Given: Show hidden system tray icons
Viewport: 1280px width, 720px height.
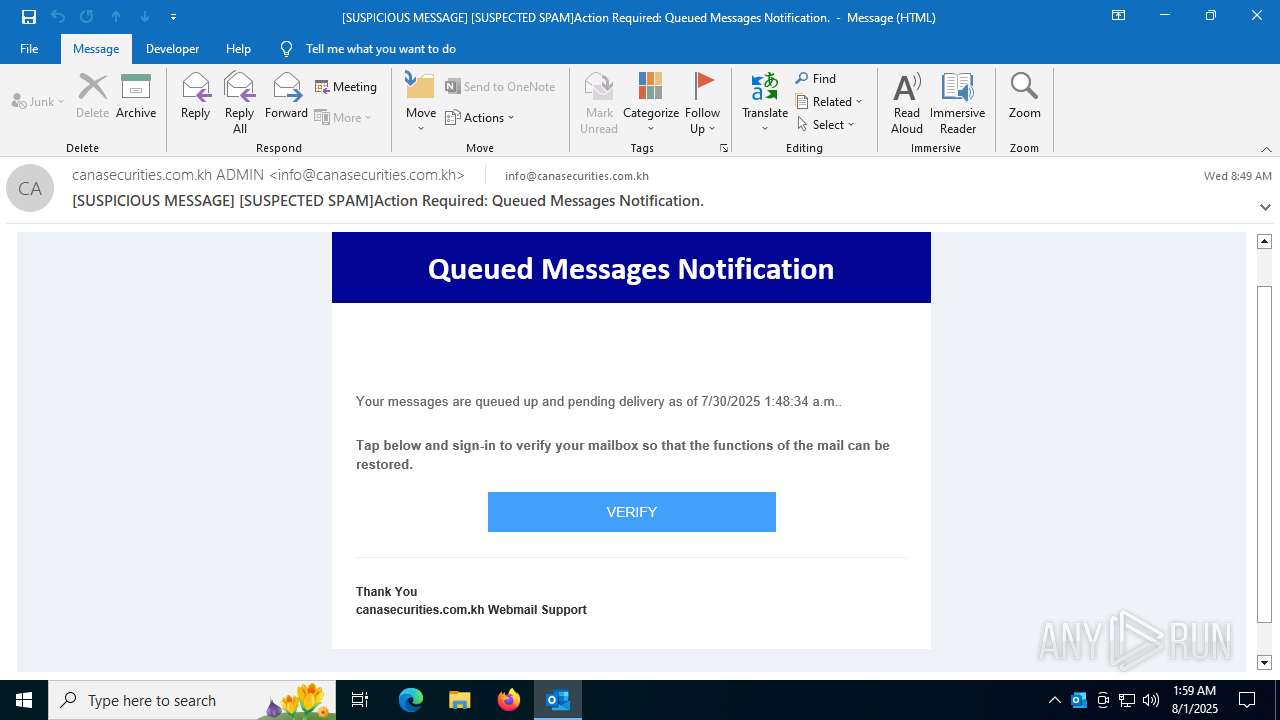Looking at the screenshot, I should (x=1054, y=700).
